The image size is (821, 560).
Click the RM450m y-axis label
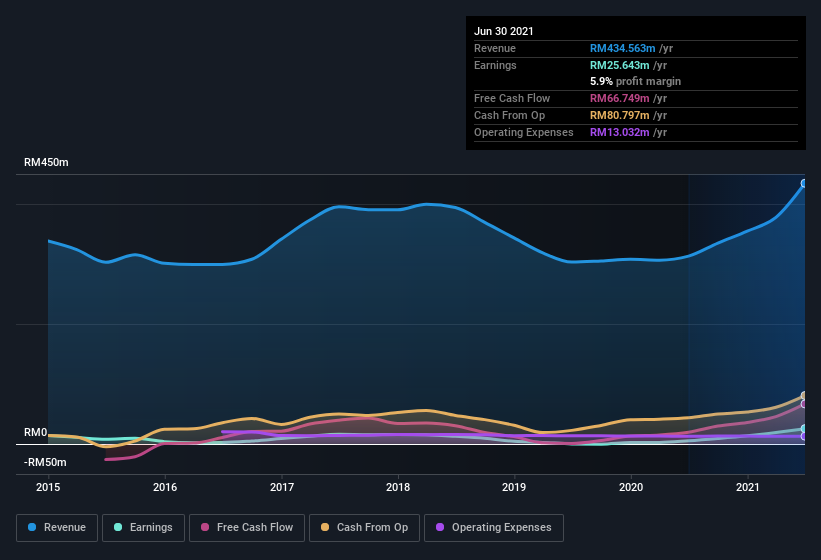click(x=46, y=162)
